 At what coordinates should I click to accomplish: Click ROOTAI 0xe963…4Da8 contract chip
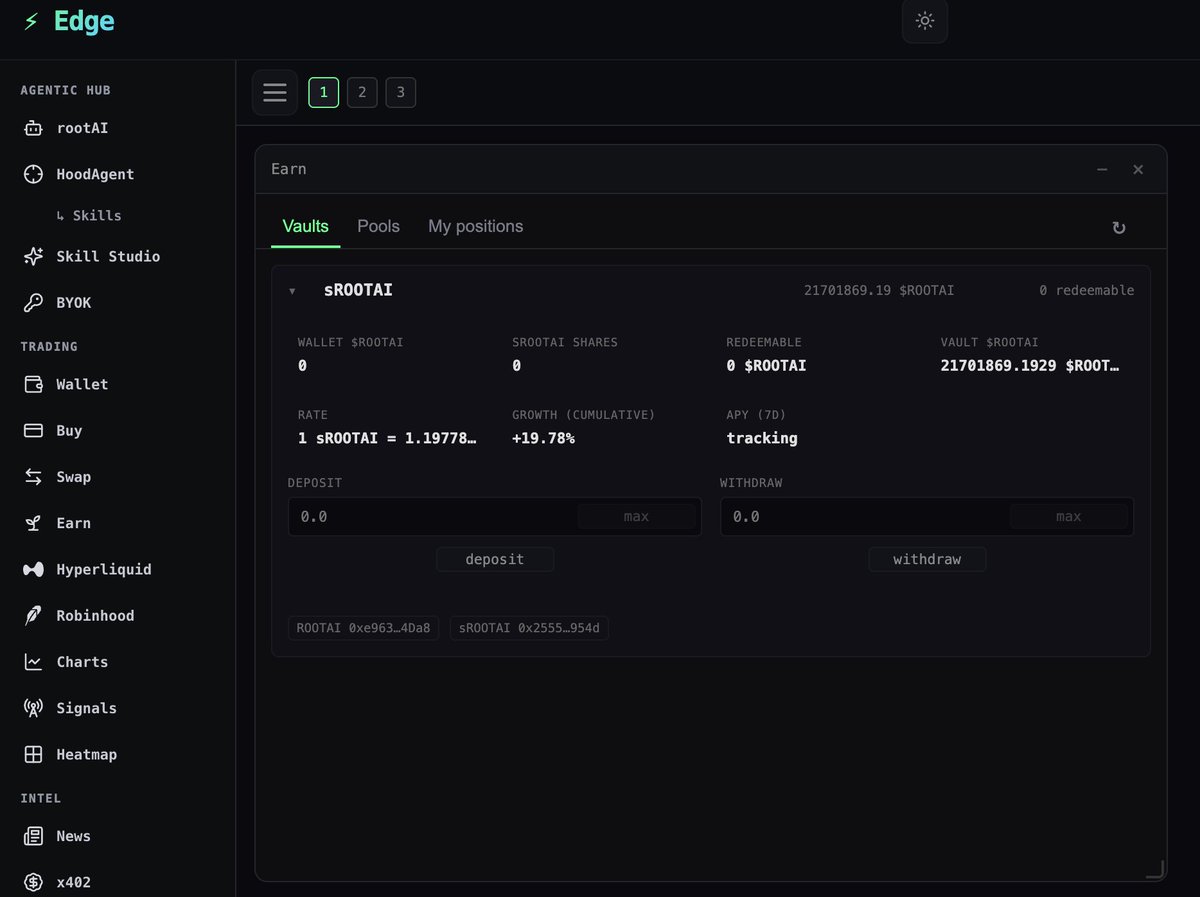[x=364, y=628]
